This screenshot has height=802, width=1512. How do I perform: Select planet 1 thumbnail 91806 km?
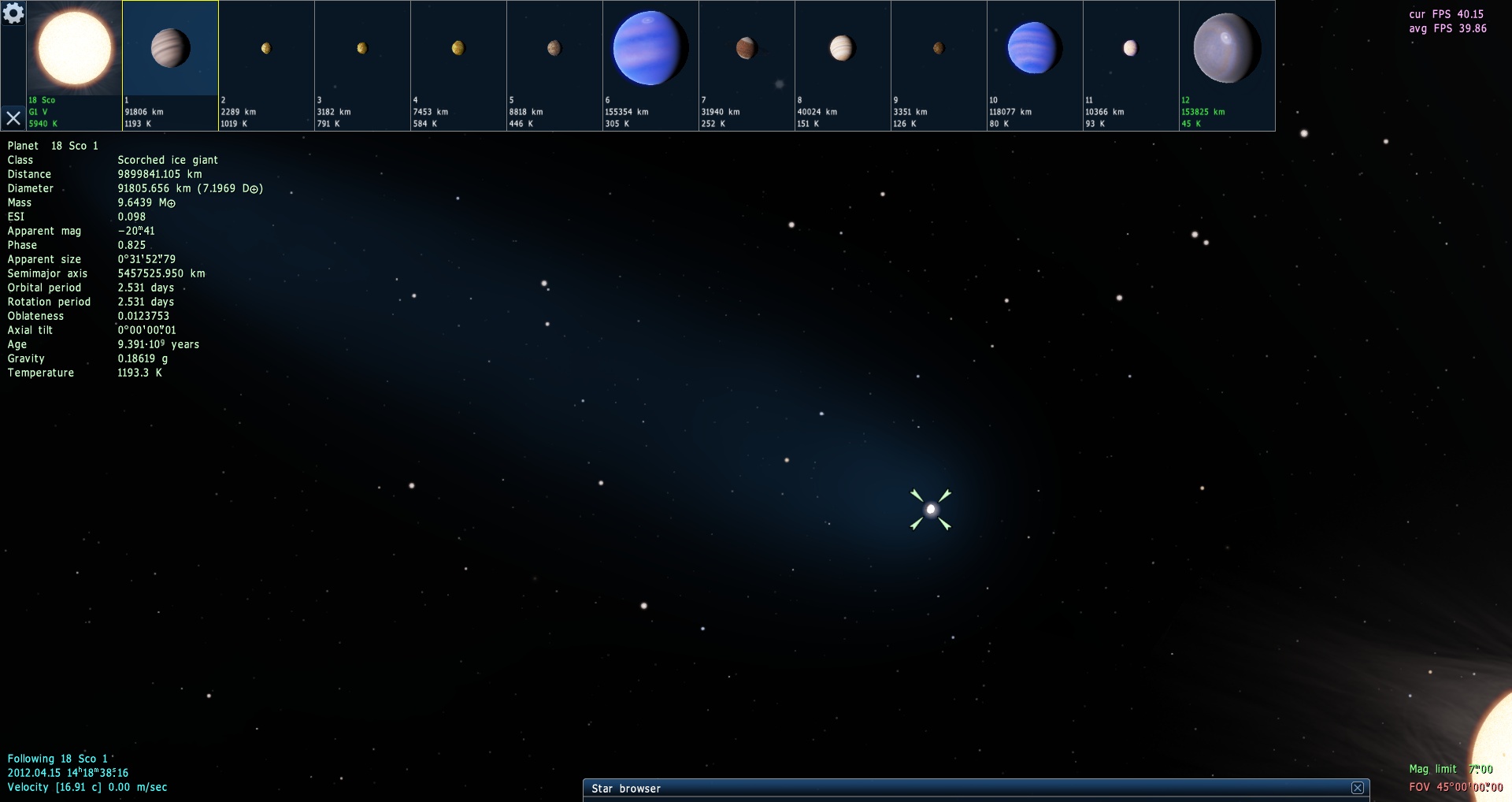[x=170, y=65]
